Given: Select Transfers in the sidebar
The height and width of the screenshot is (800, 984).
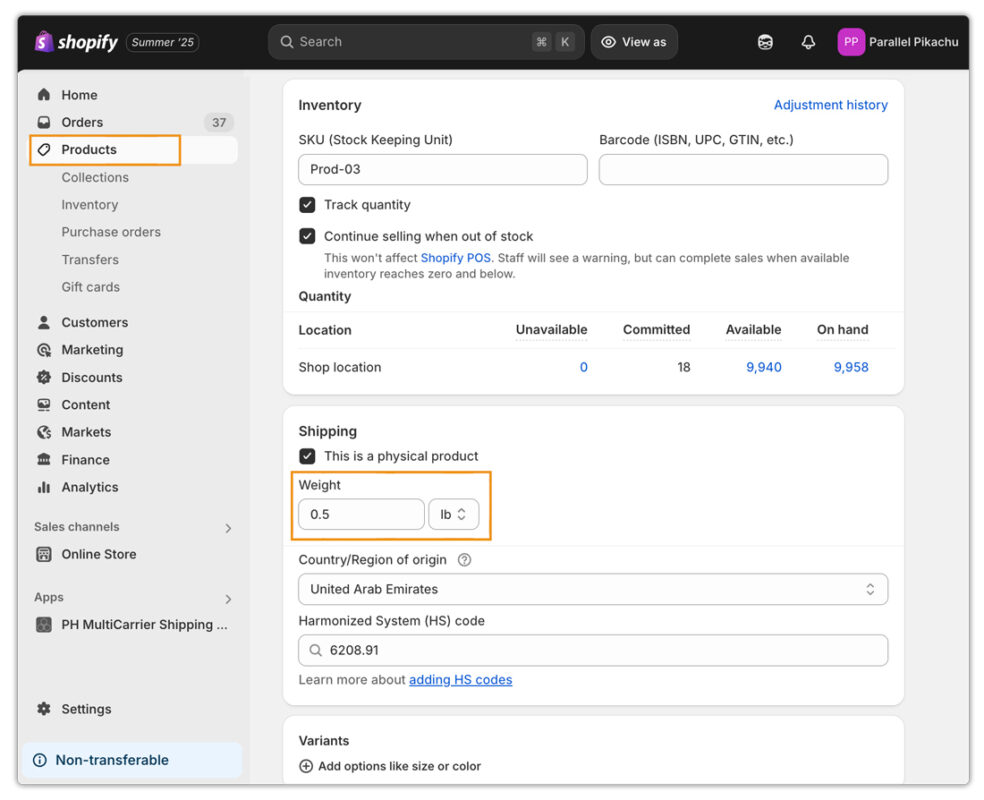Looking at the screenshot, I should [x=90, y=260].
